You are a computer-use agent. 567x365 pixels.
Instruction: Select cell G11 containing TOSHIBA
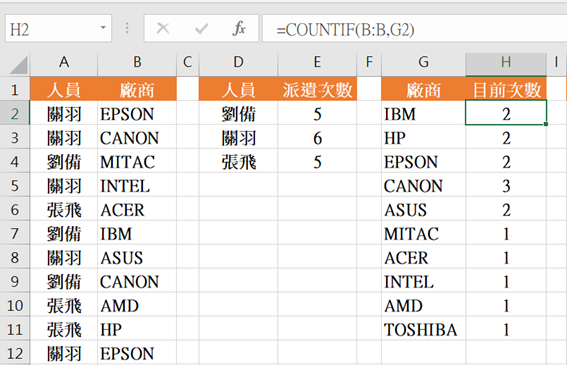423,329
